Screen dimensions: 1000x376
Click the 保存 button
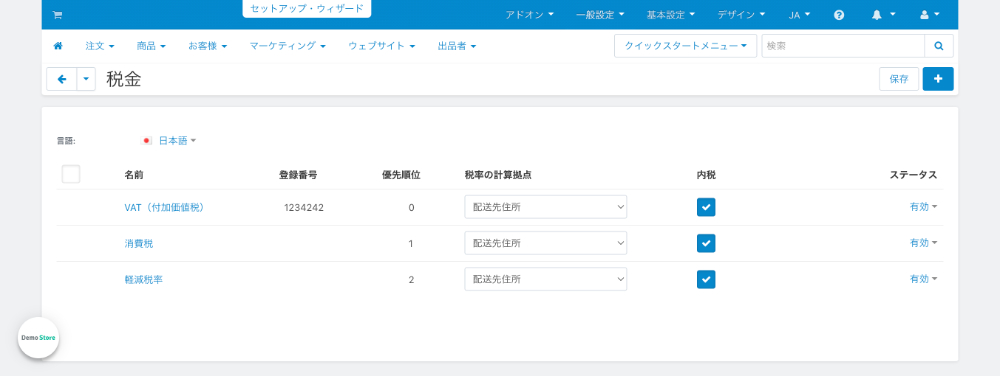pyautogui.click(x=899, y=79)
